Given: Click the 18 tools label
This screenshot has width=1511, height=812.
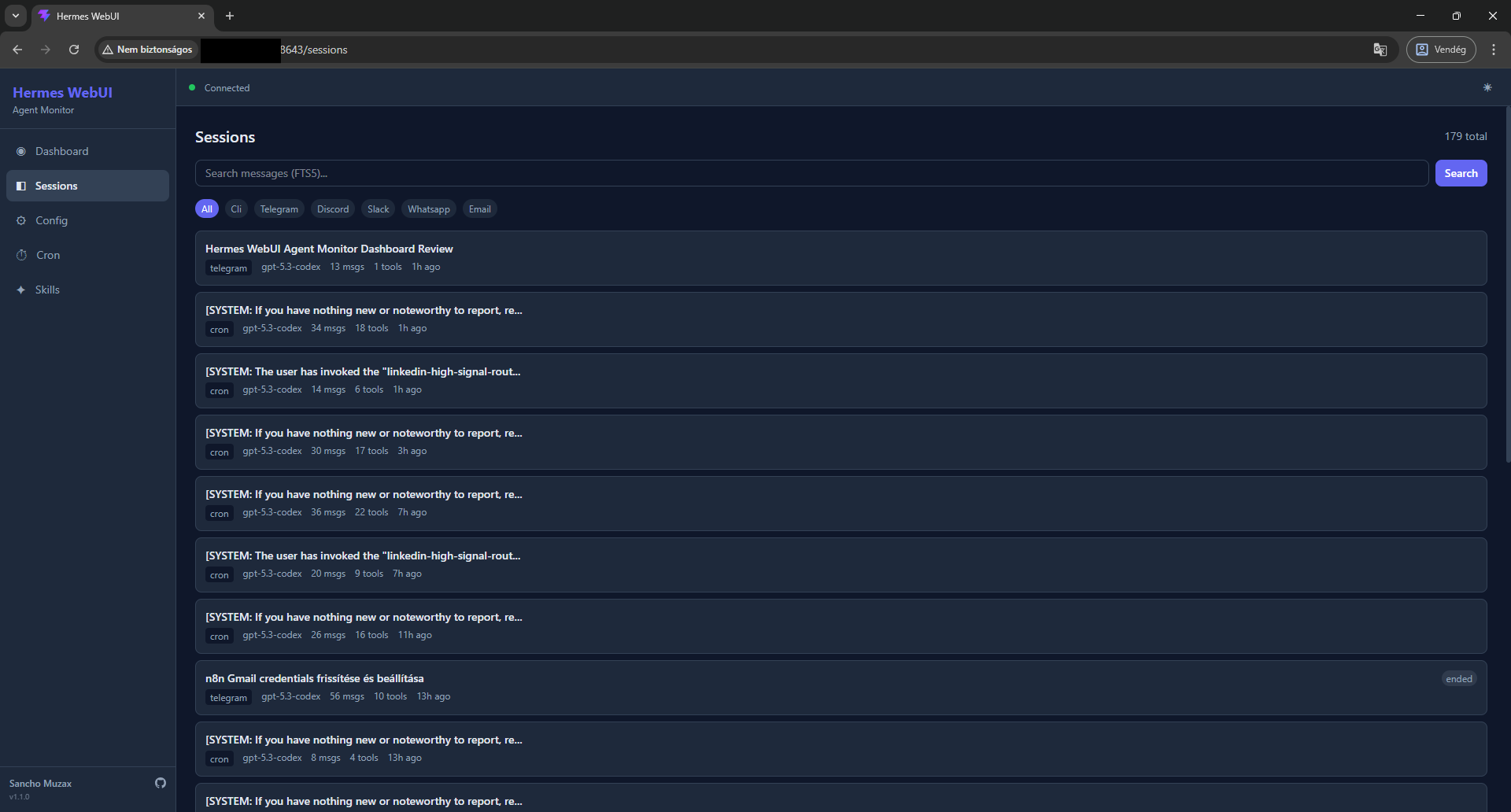Looking at the screenshot, I should (371, 328).
